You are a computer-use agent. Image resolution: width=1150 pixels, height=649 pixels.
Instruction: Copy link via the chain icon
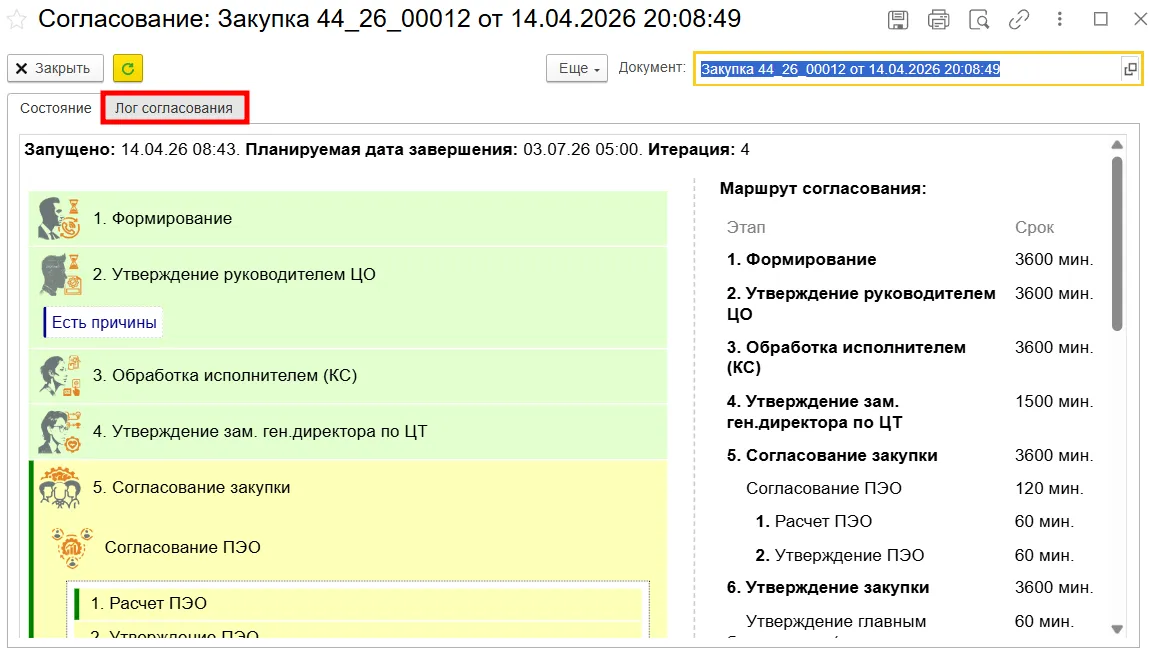pos(1019,20)
